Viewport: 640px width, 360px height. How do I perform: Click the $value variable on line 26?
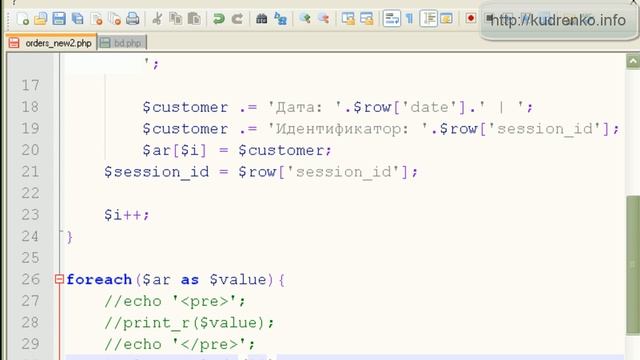pyautogui.click(x=238, y=280)
